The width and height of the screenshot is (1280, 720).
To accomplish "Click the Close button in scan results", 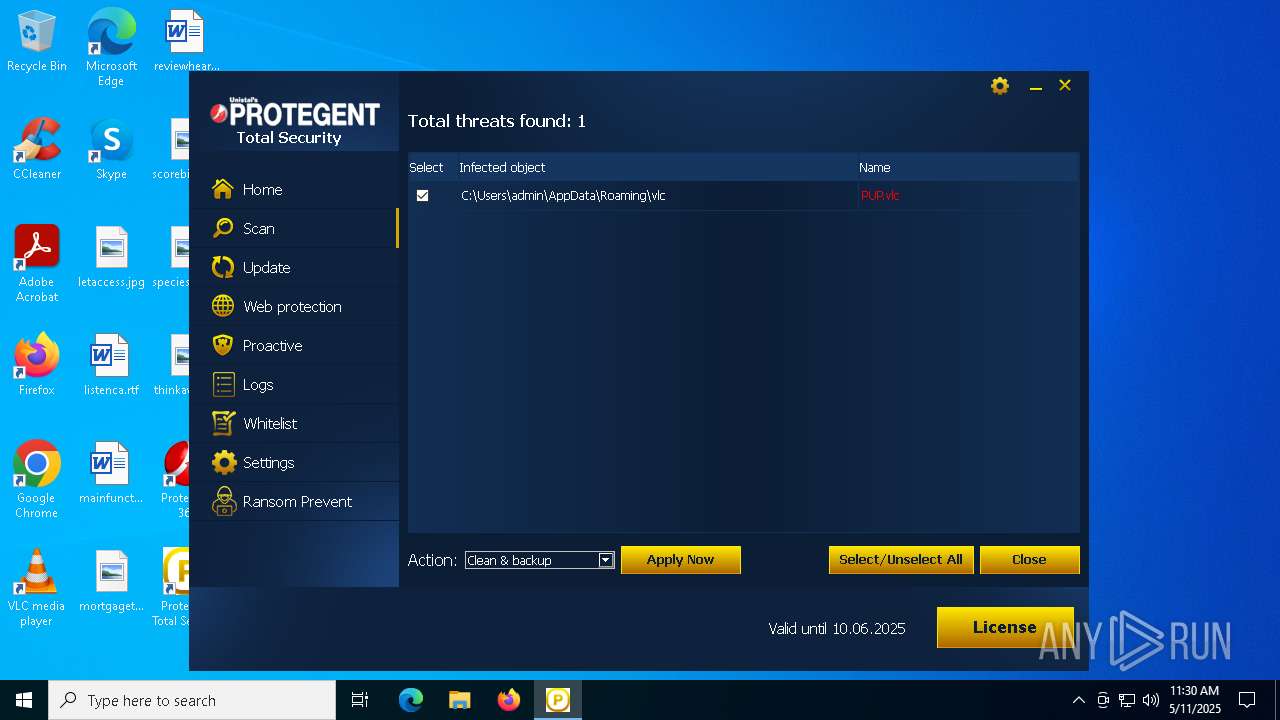I will click(x=1029, y=560).
